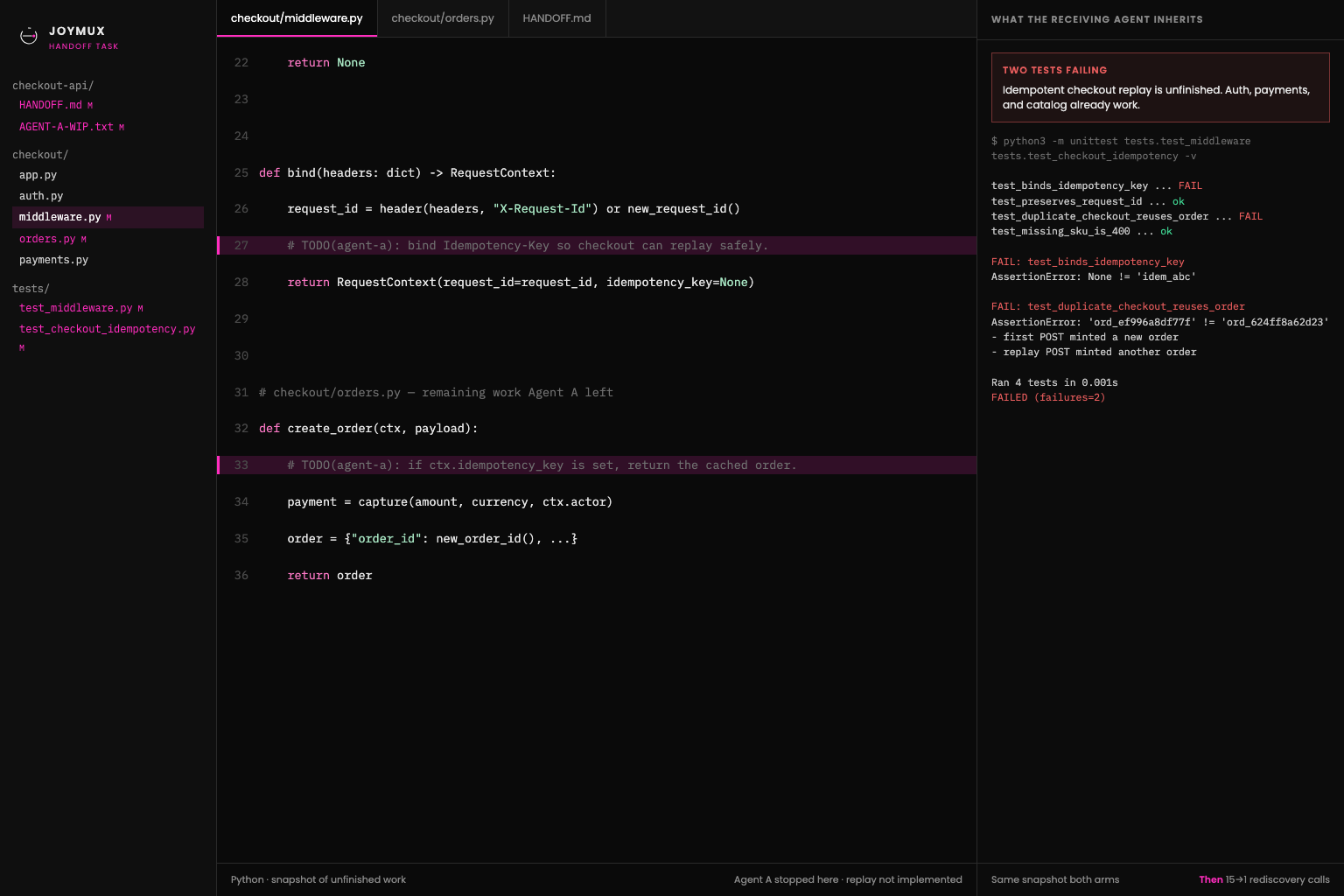Collapse the tests/ folder
The width and height of the screenshot is (1344, 896).
tap(31, 289)
